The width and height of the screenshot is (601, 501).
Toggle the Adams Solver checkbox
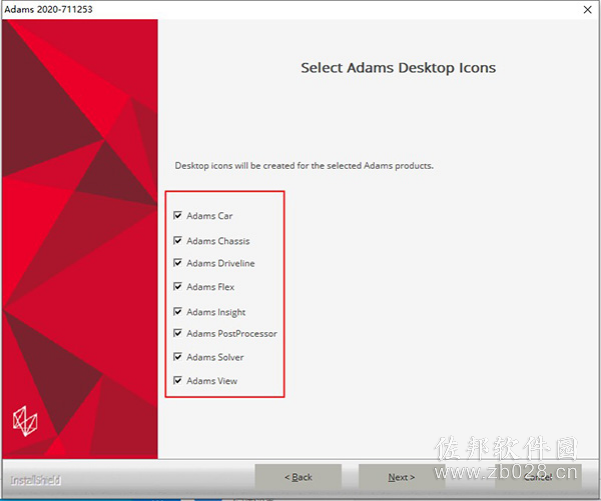[178, 357]
